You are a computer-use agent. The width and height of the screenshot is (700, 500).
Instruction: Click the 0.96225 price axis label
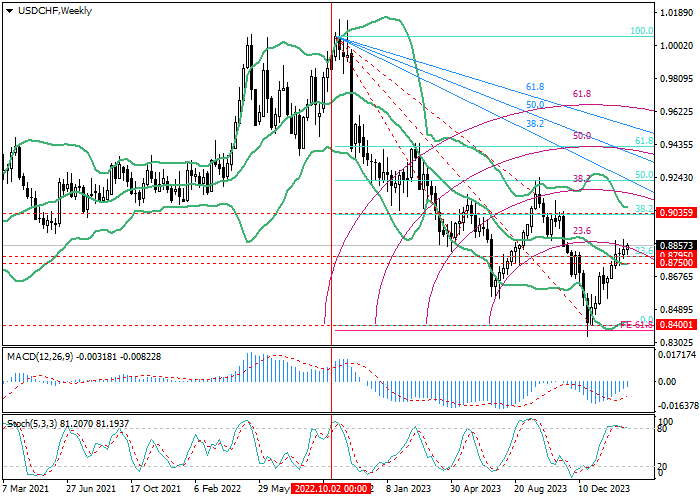[x=676, y=112]
